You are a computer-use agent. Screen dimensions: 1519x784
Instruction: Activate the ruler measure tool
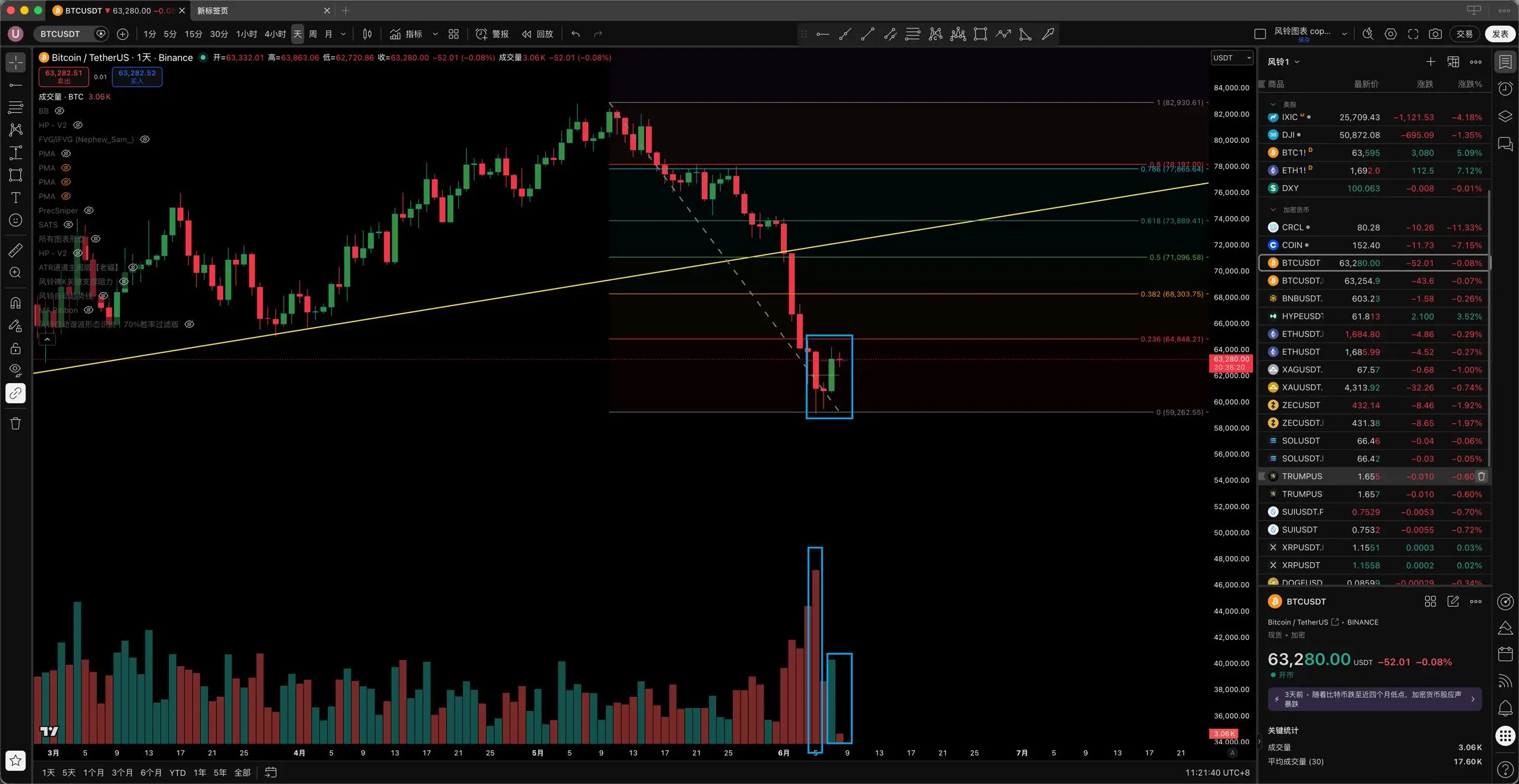coord(16,250)
